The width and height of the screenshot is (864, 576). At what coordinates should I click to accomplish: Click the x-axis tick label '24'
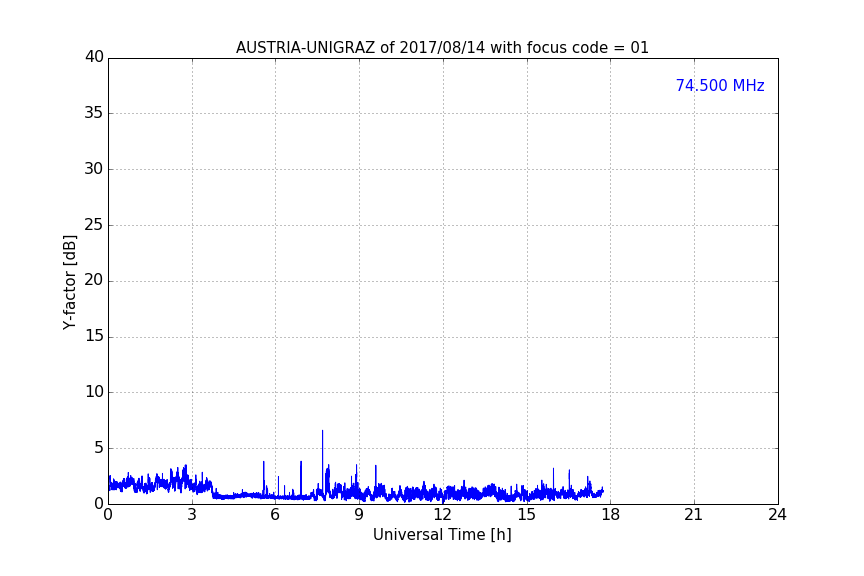point(777,515)
